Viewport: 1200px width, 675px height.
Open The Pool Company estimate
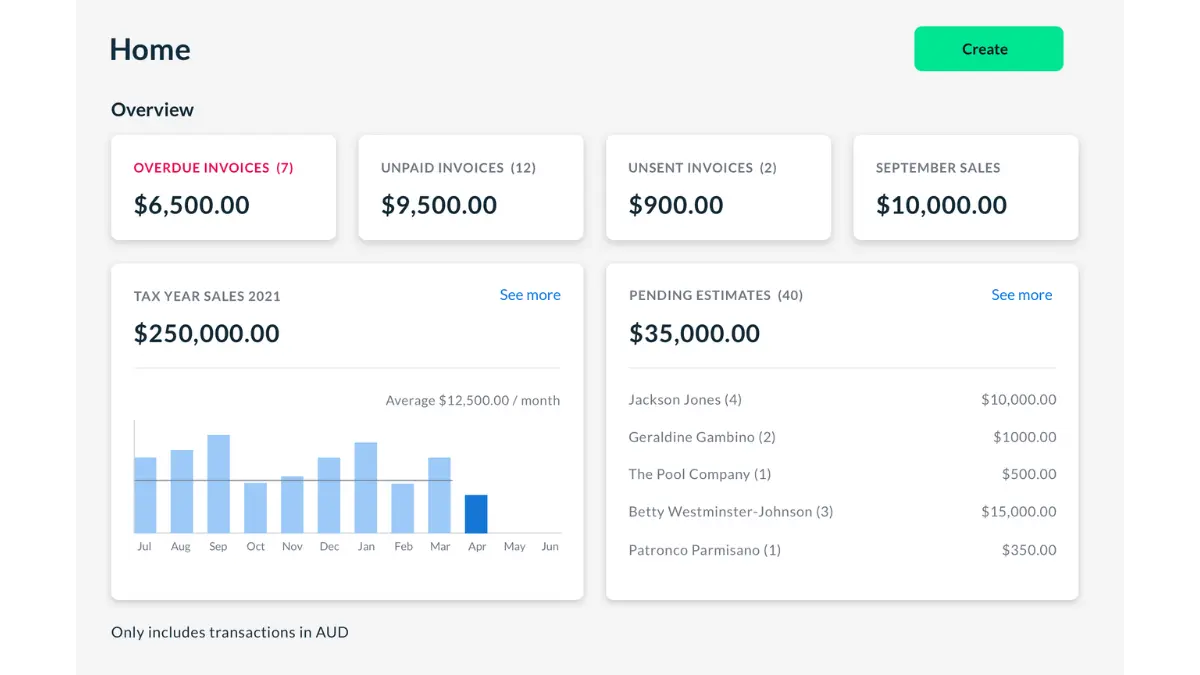pos(699,474)
